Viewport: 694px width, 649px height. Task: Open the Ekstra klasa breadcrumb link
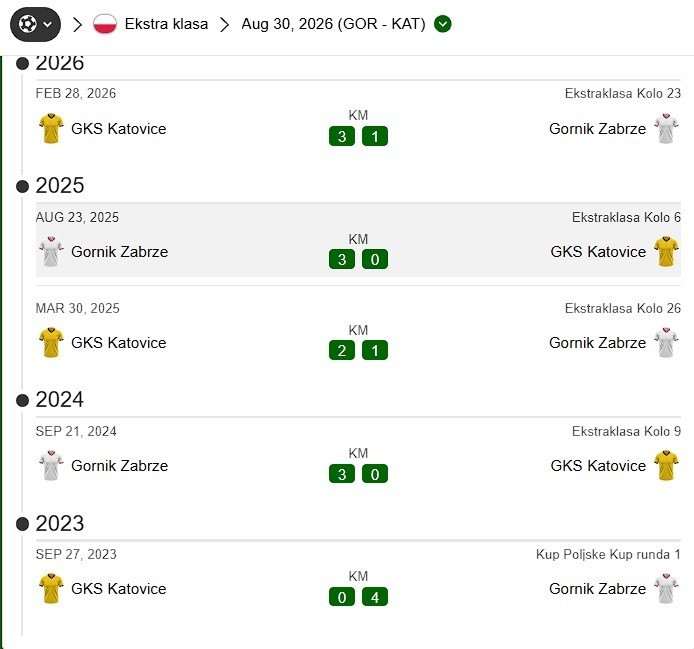pyautogui.click(x=166, y=24)
